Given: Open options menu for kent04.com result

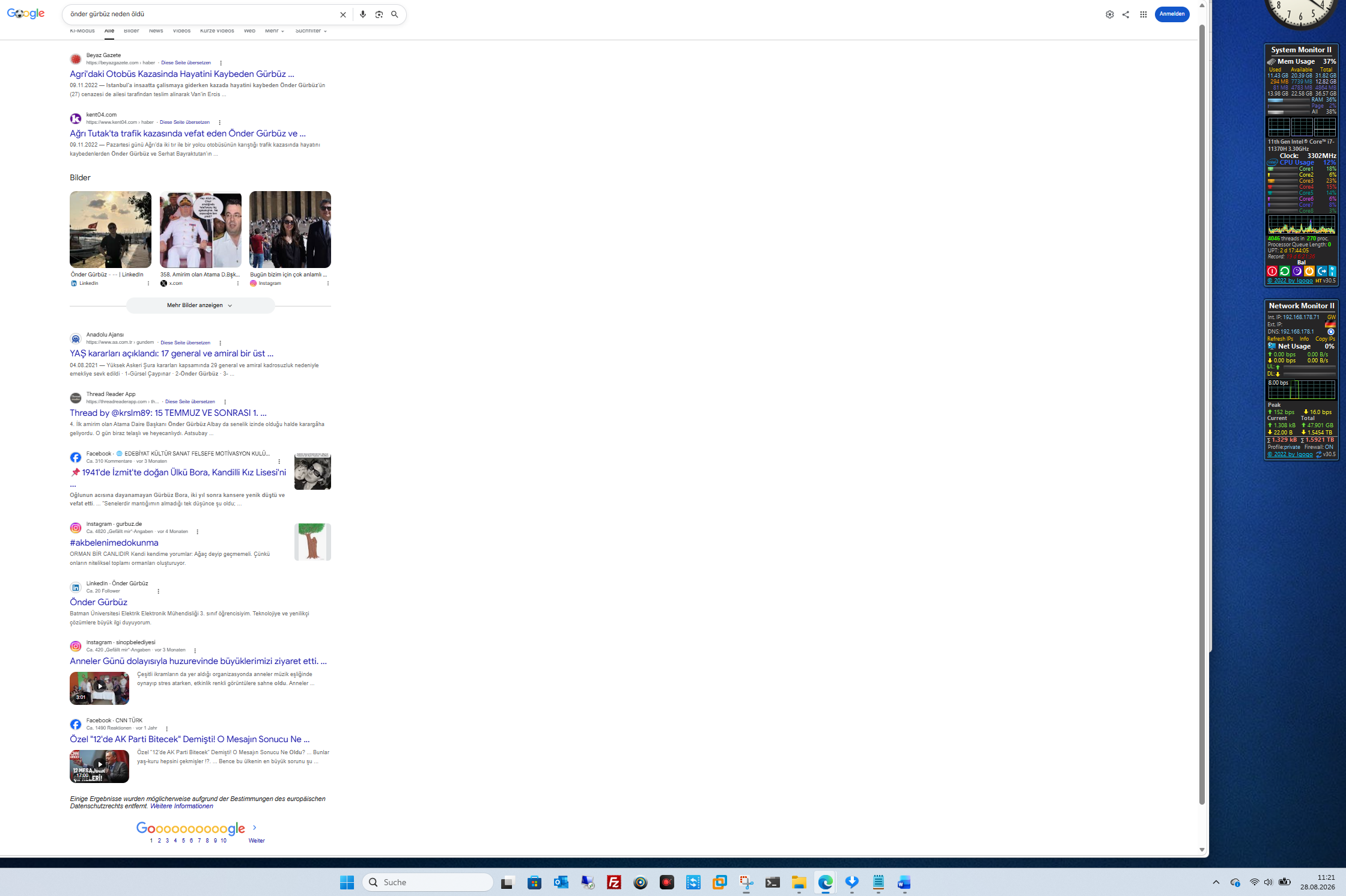Looking at the screenshot, I should (219, 123).
